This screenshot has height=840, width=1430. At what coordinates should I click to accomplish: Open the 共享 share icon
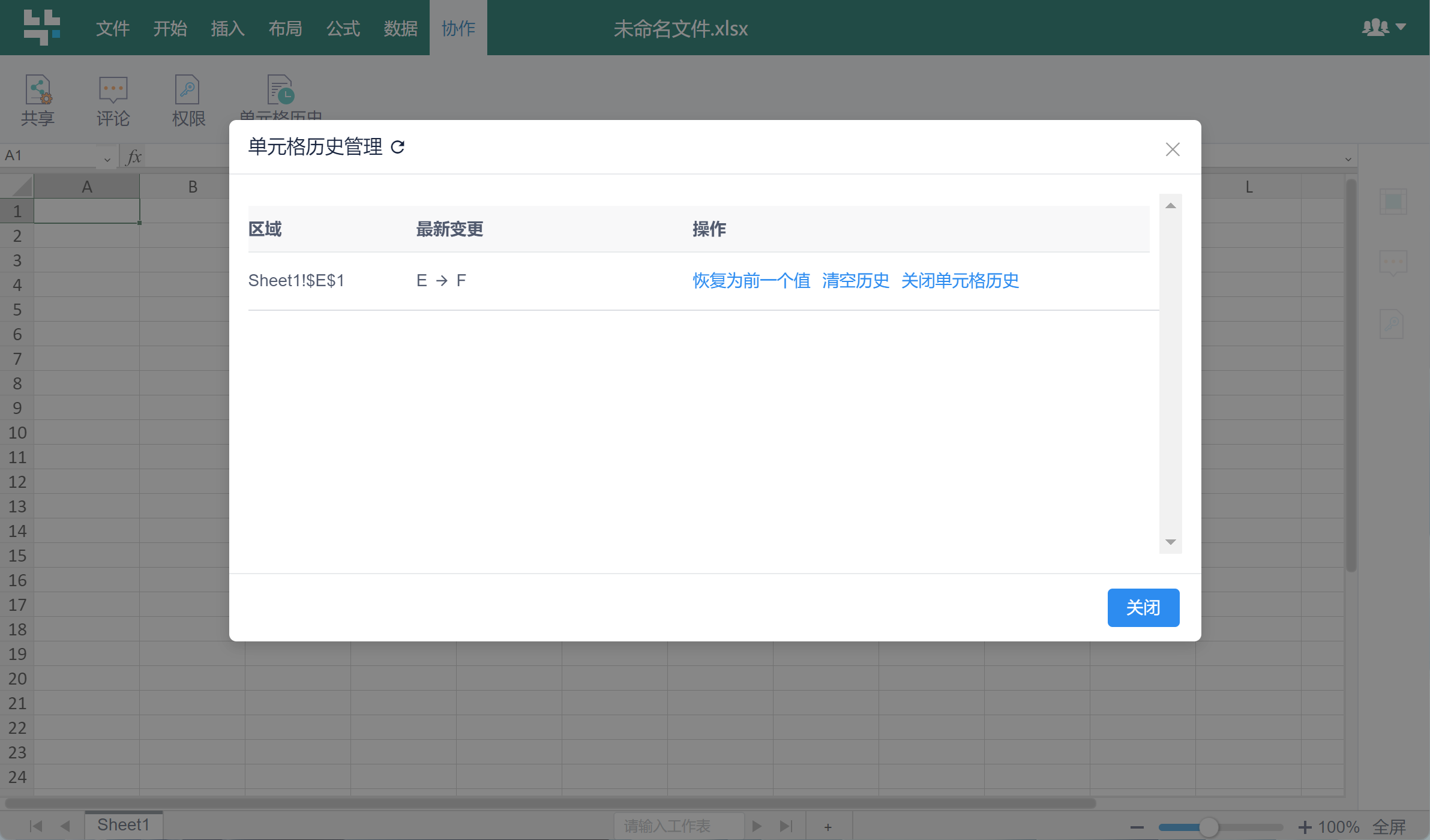pos(38,101)
